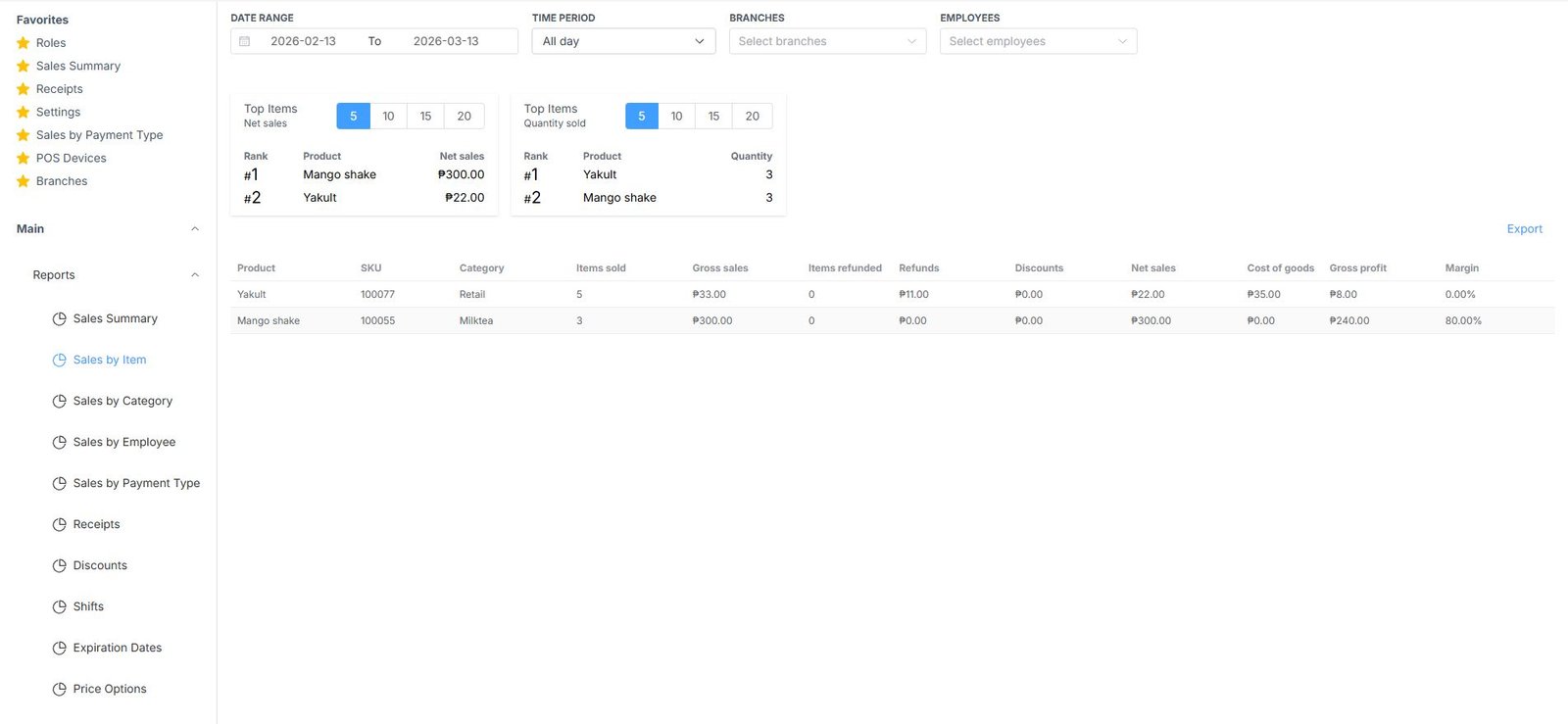
Task: Click the icon beside Price Options
Action: click(x=59, y=689)
